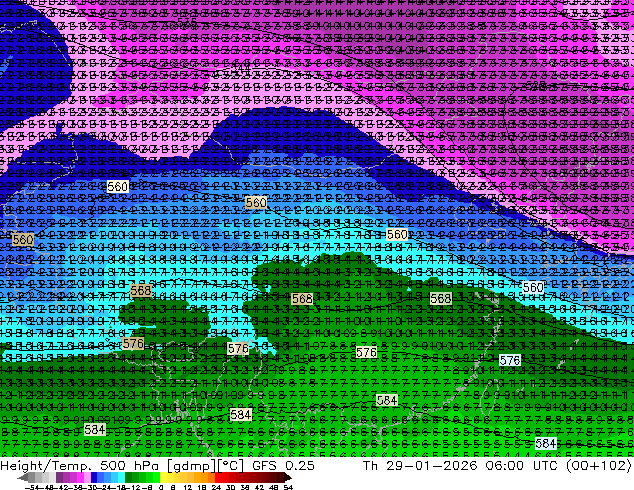The height and width of the screenshot is (490, 634).
Task: Click the '-54' value under the color scale
Action: (x=32, y=487)
